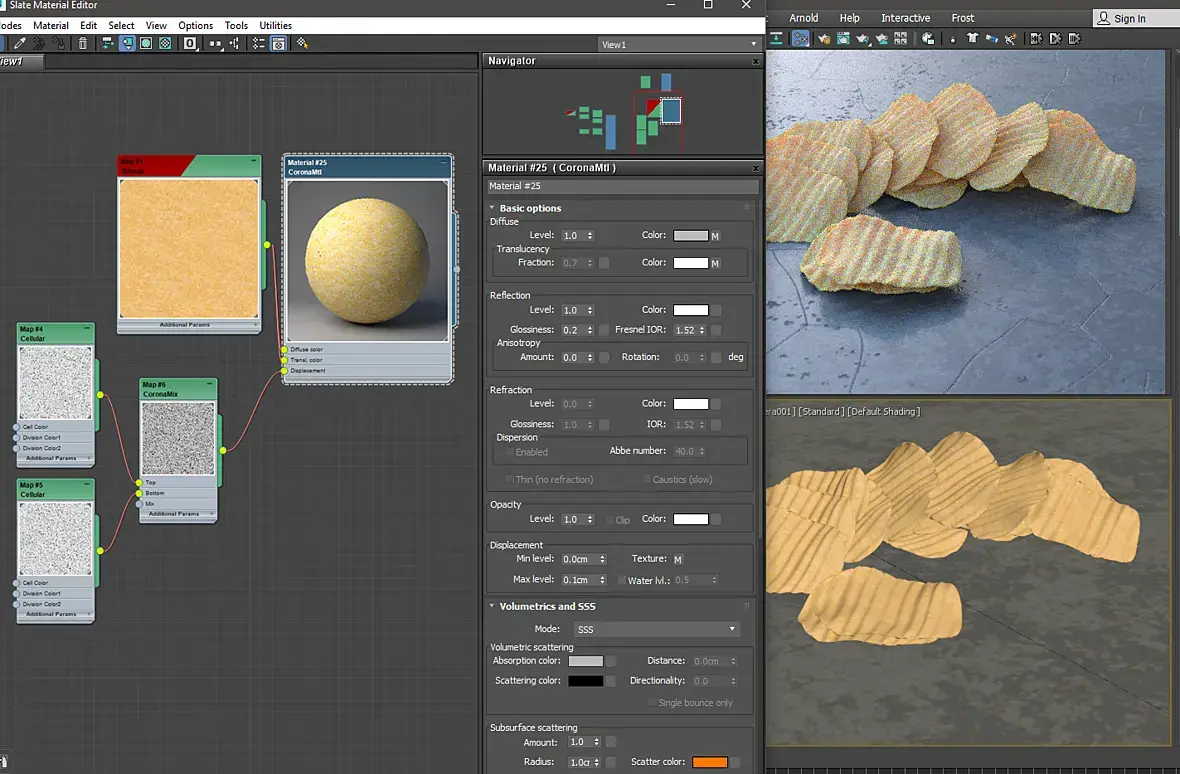
Task: Click the Displacement Texture M button
Action: (678, 560)
